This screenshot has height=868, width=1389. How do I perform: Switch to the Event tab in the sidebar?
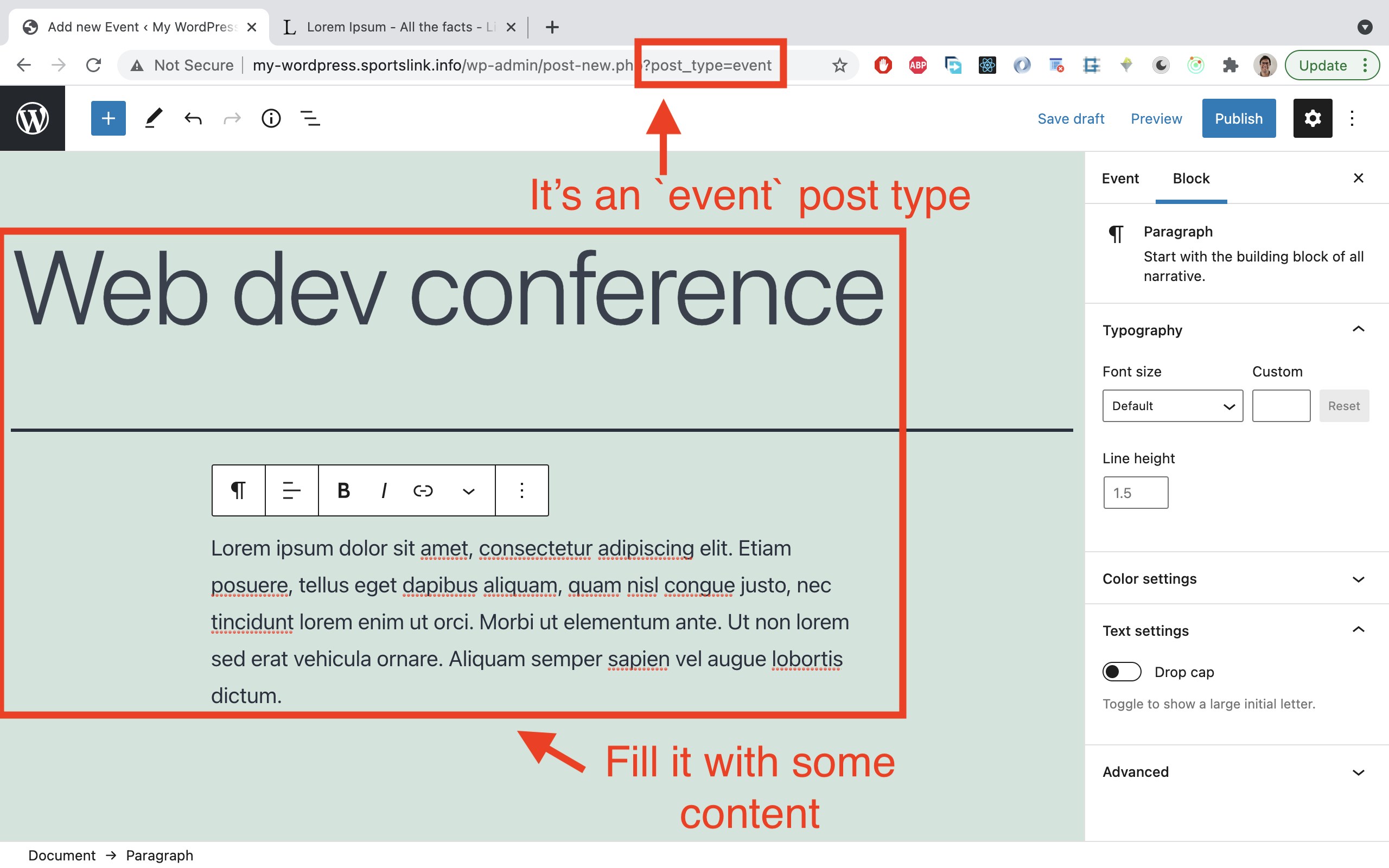coord(1119,178)
